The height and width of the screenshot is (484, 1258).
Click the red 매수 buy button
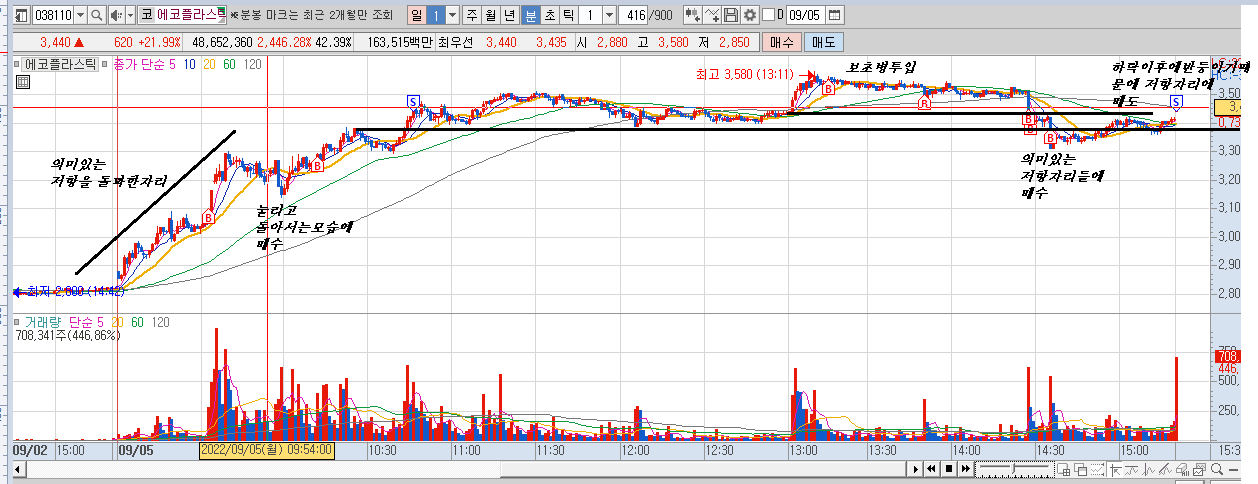pos(782,42)
